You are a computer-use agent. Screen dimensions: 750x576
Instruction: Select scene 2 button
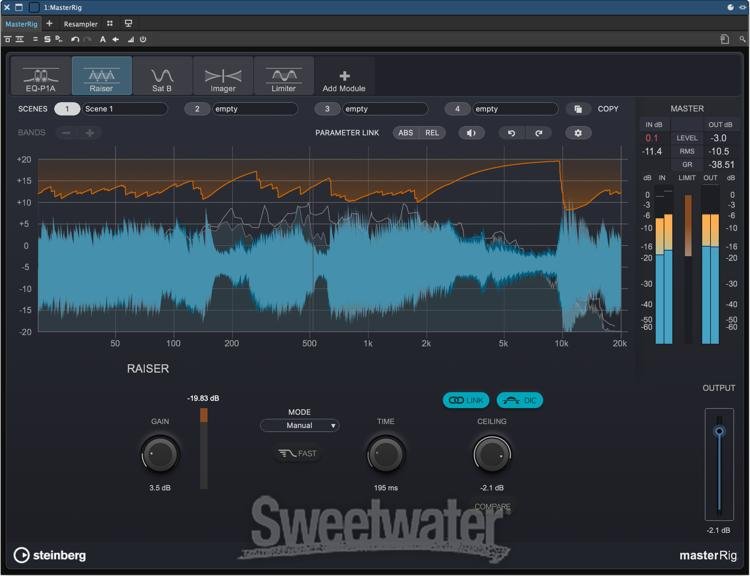(197, 109)
